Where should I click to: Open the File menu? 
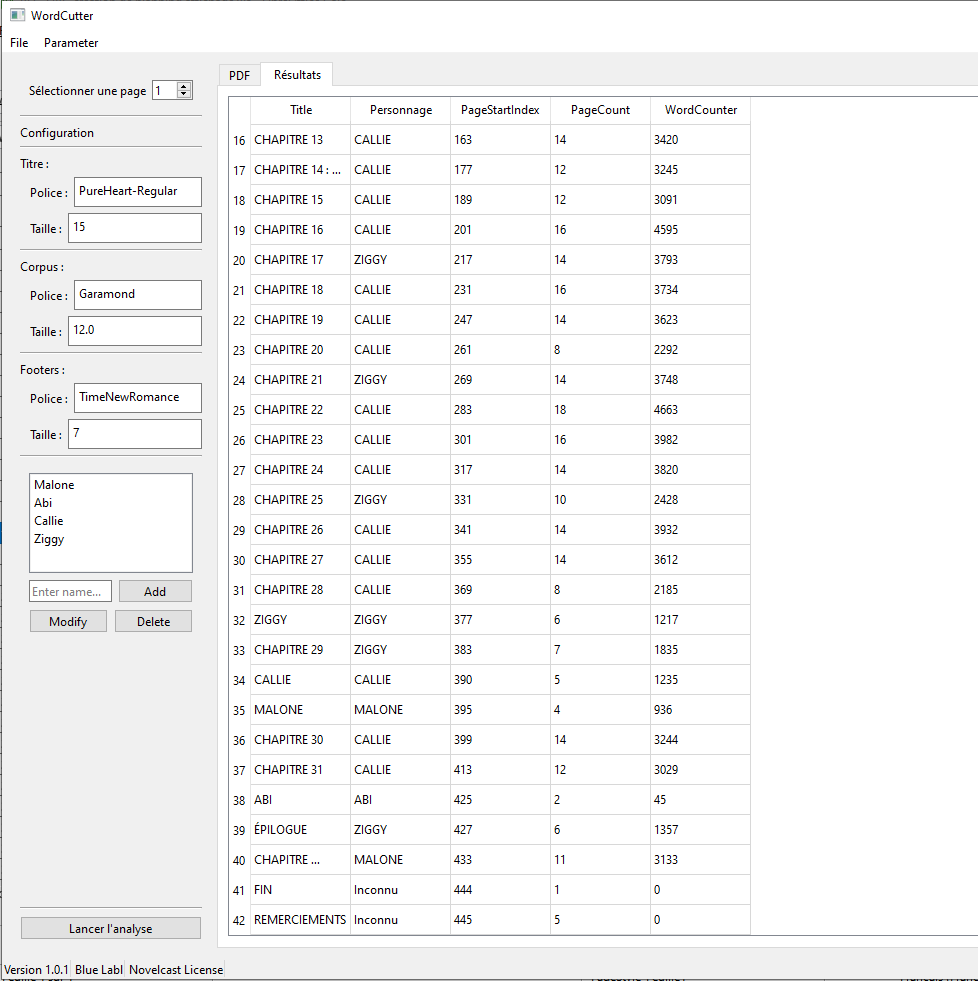[x=19, y=43]
